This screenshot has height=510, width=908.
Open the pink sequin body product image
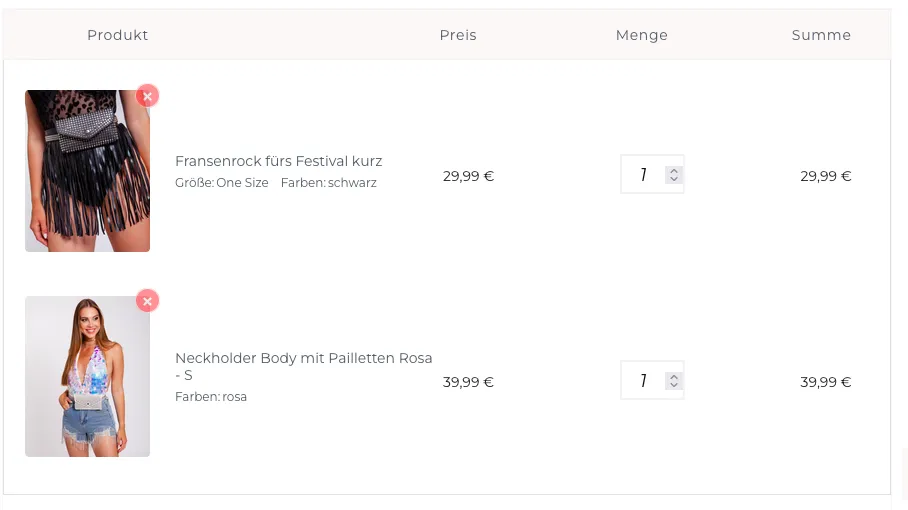click(x=87, y=376)
